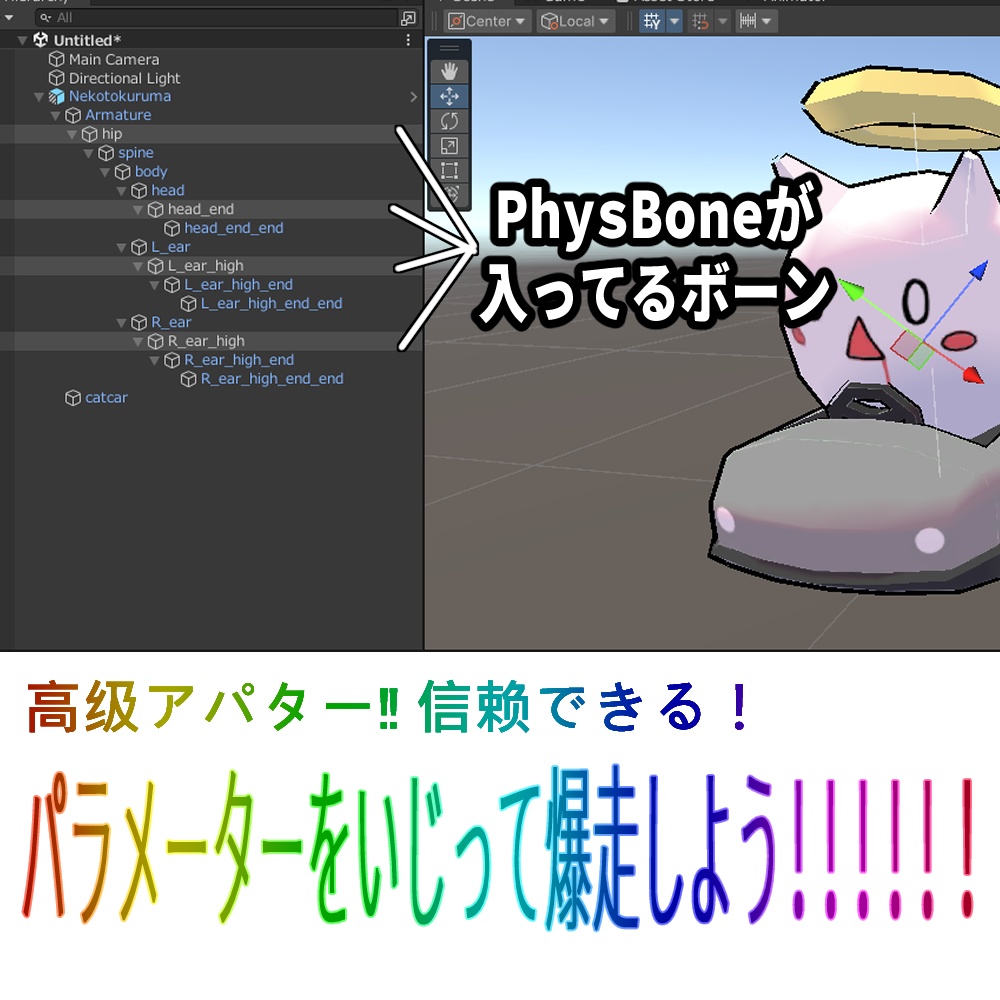This screenshot has height=1000, width=1000.
Task: Open the Local handle orientation dropdown
Action: point(575,21)
